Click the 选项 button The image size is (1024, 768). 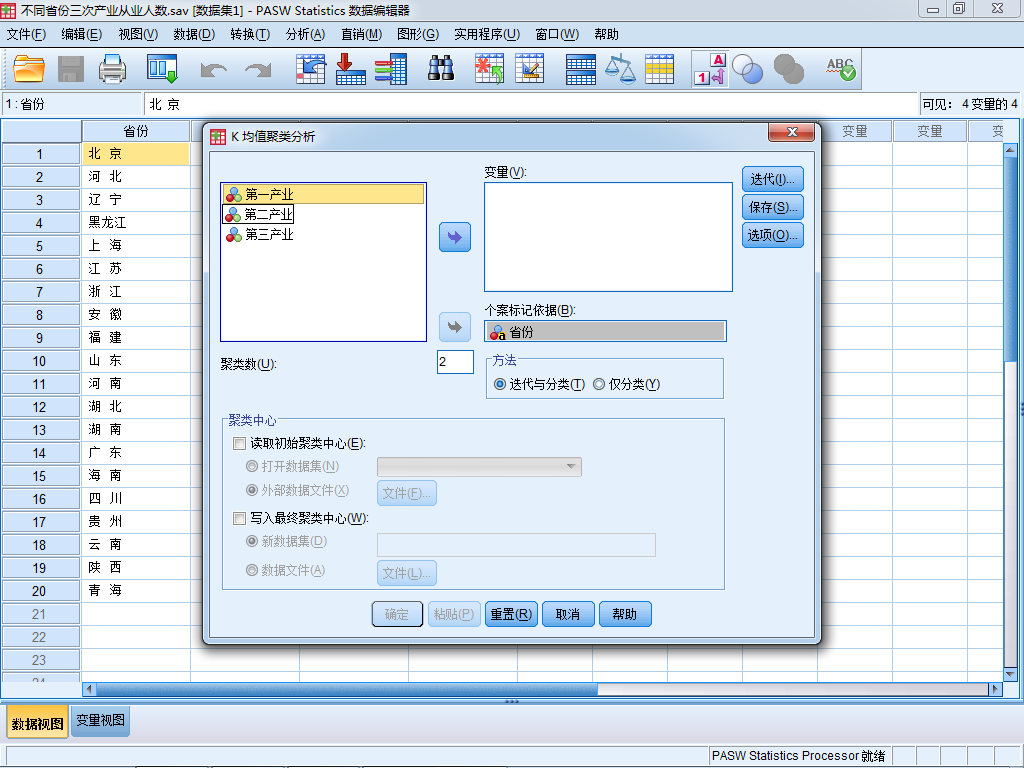(773, 235)
